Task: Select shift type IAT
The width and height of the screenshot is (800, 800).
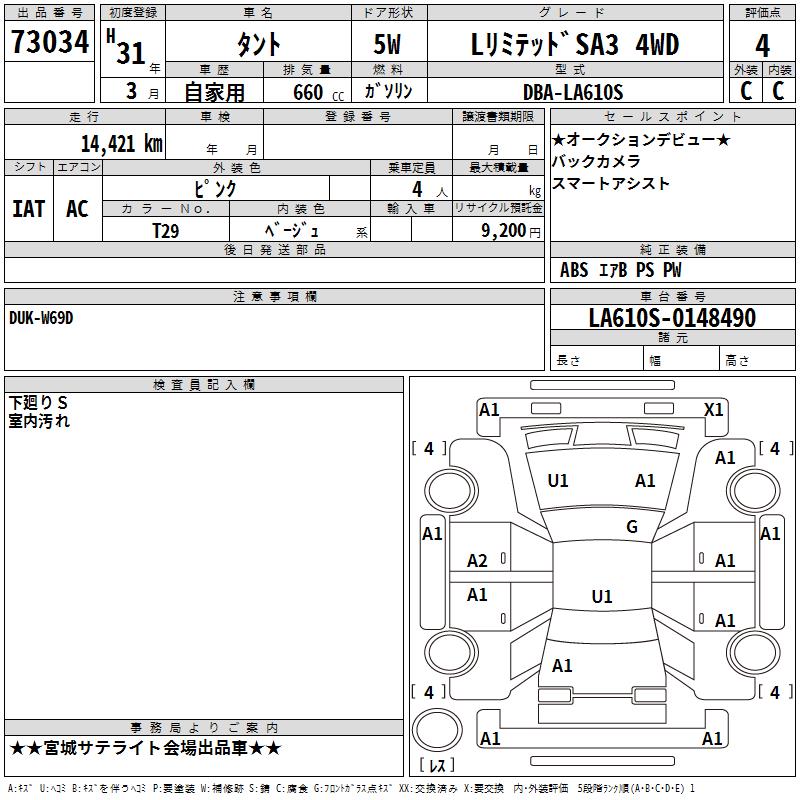Action: click(28, 209)
